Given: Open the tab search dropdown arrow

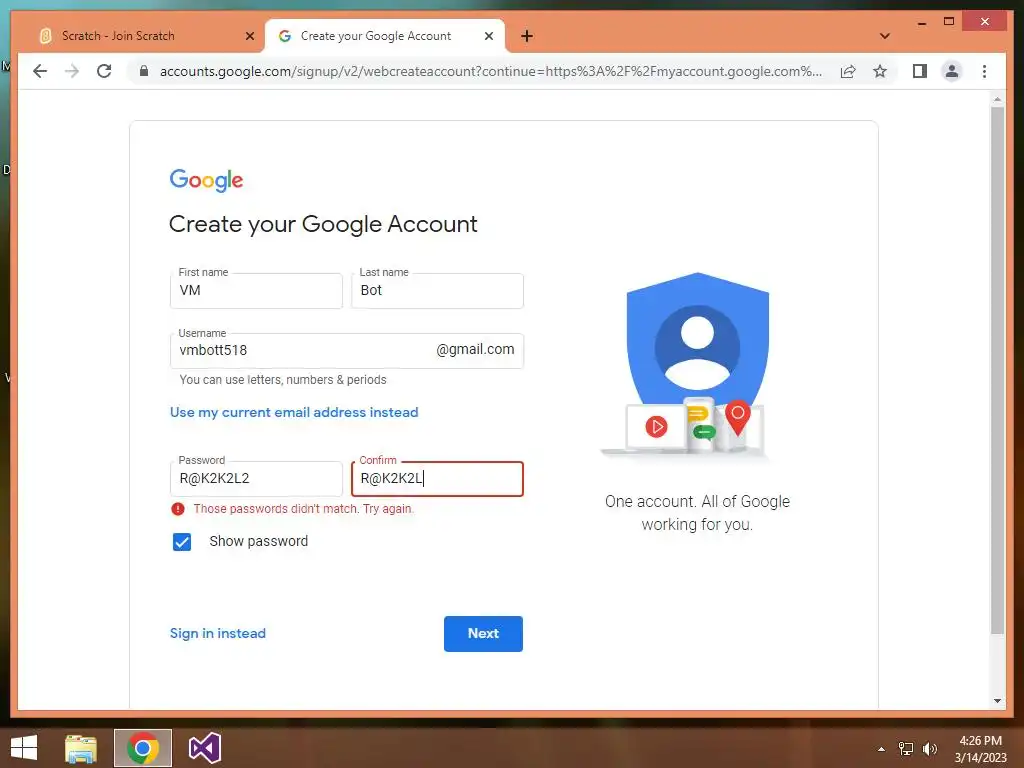Looking at the screenshot, I should [885, 36].
